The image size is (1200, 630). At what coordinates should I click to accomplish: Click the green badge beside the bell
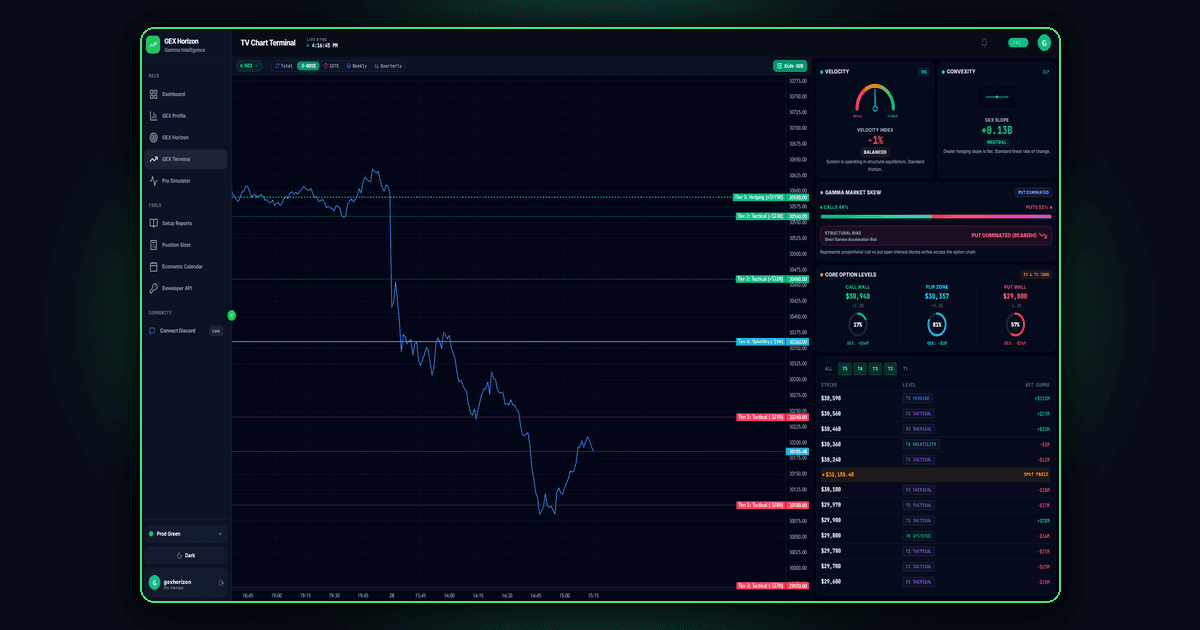(x=1018, y=43)
